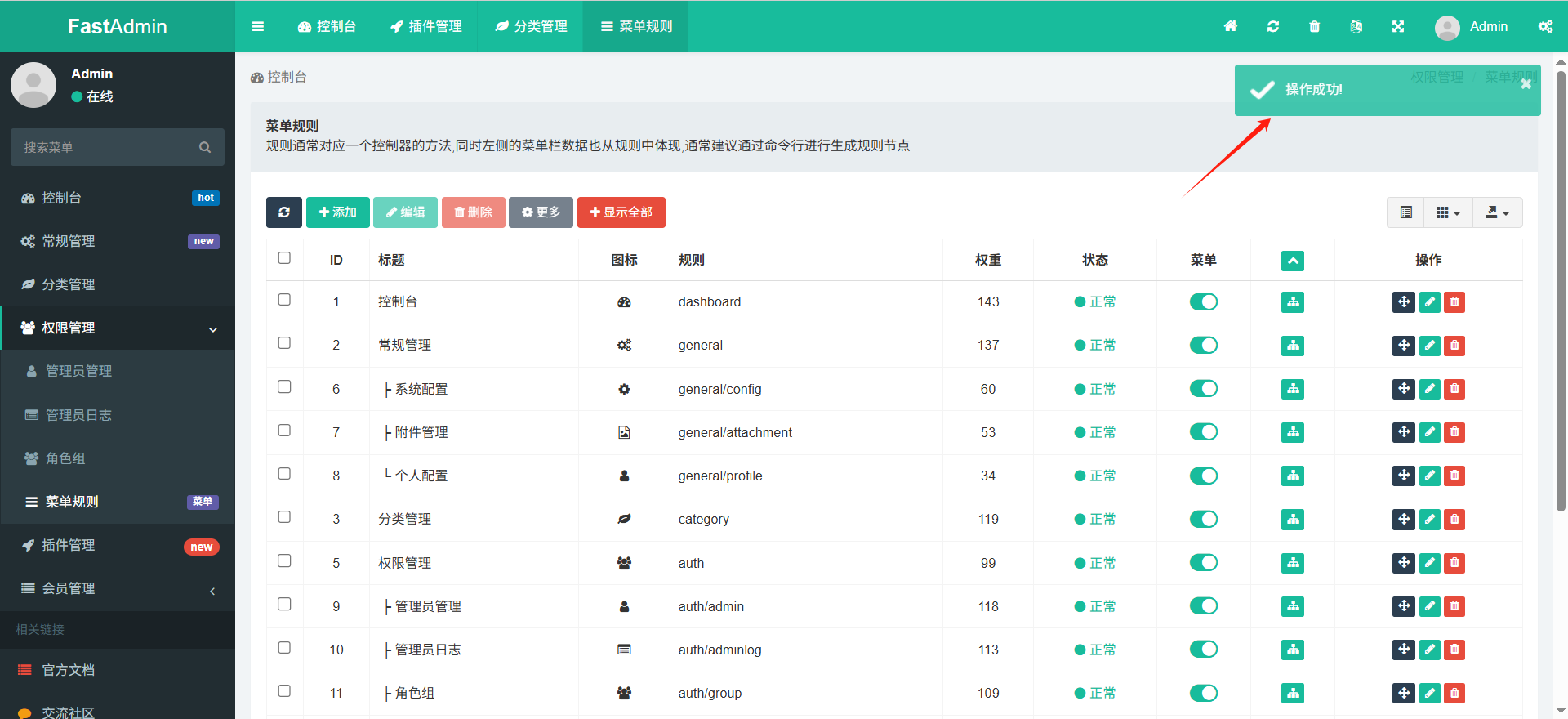Open the 更多 dropdown button

(541, 212)
